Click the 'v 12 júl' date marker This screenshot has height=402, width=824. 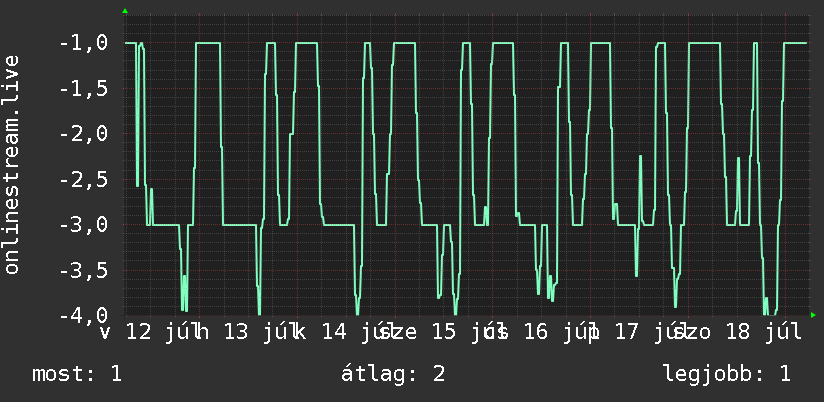148,333
